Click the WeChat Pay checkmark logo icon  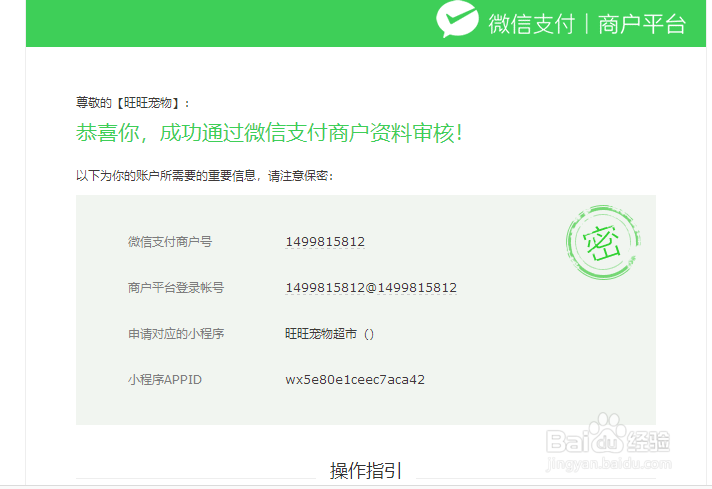pos(457,19)
